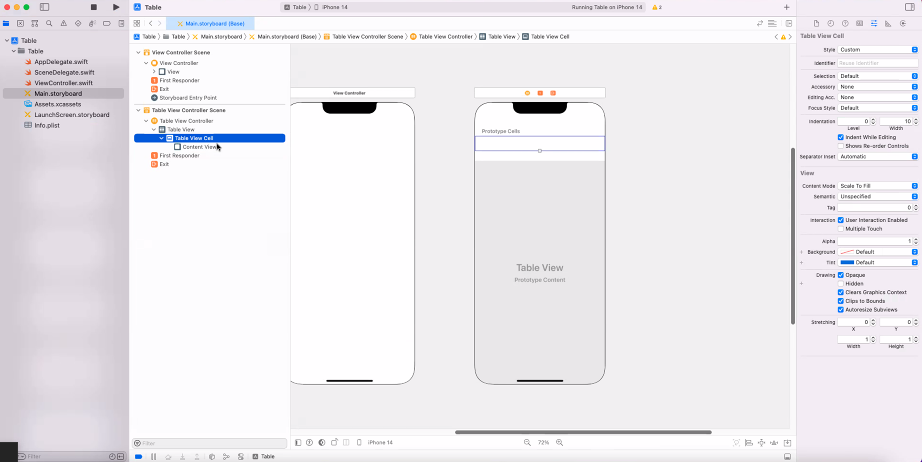This screenshot has height=462, width=922.
Task: Open the Semantic dropdown
Action: point(877,196)
